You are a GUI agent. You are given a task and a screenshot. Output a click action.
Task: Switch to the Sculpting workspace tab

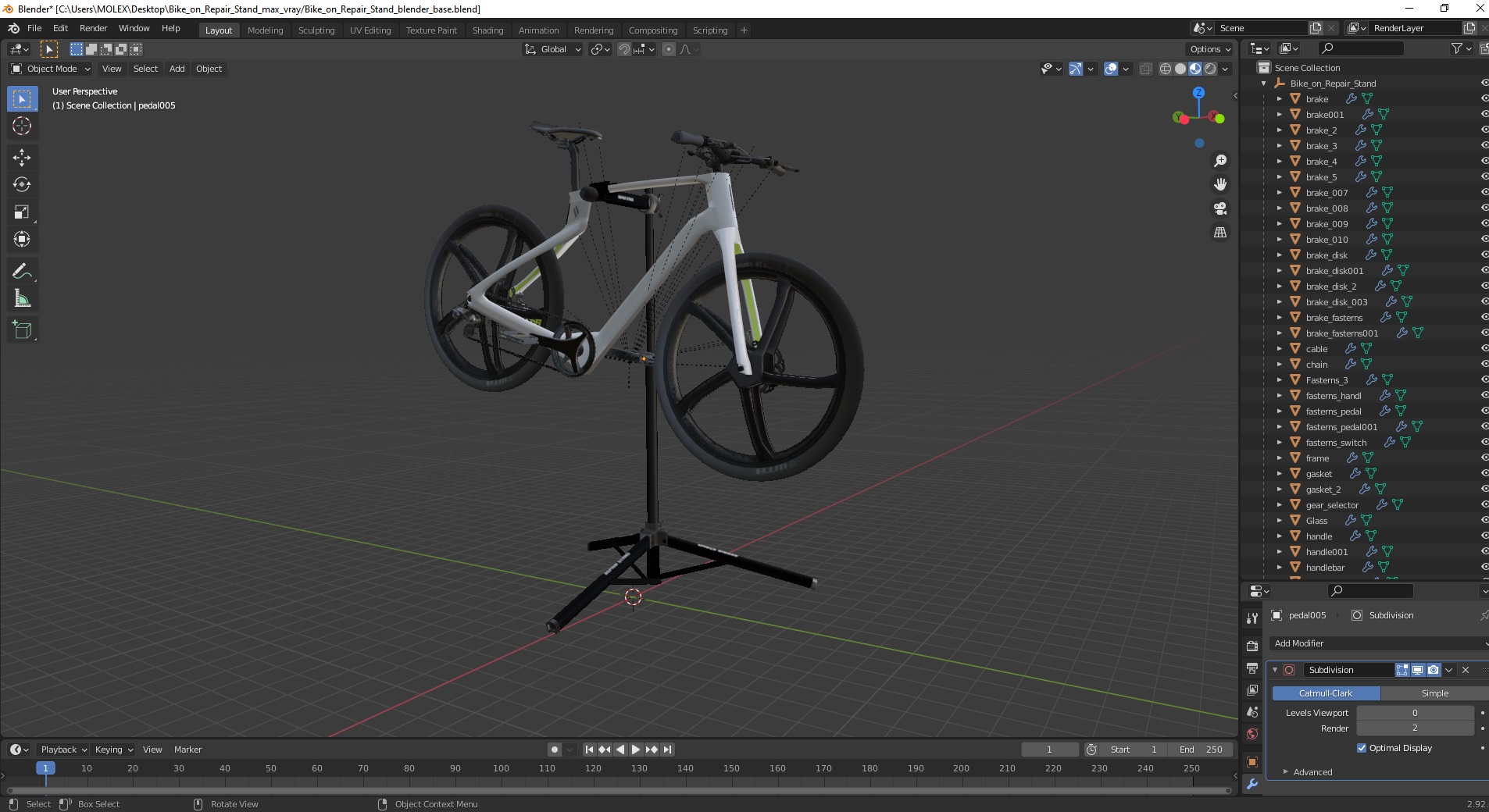coord(316,30)
